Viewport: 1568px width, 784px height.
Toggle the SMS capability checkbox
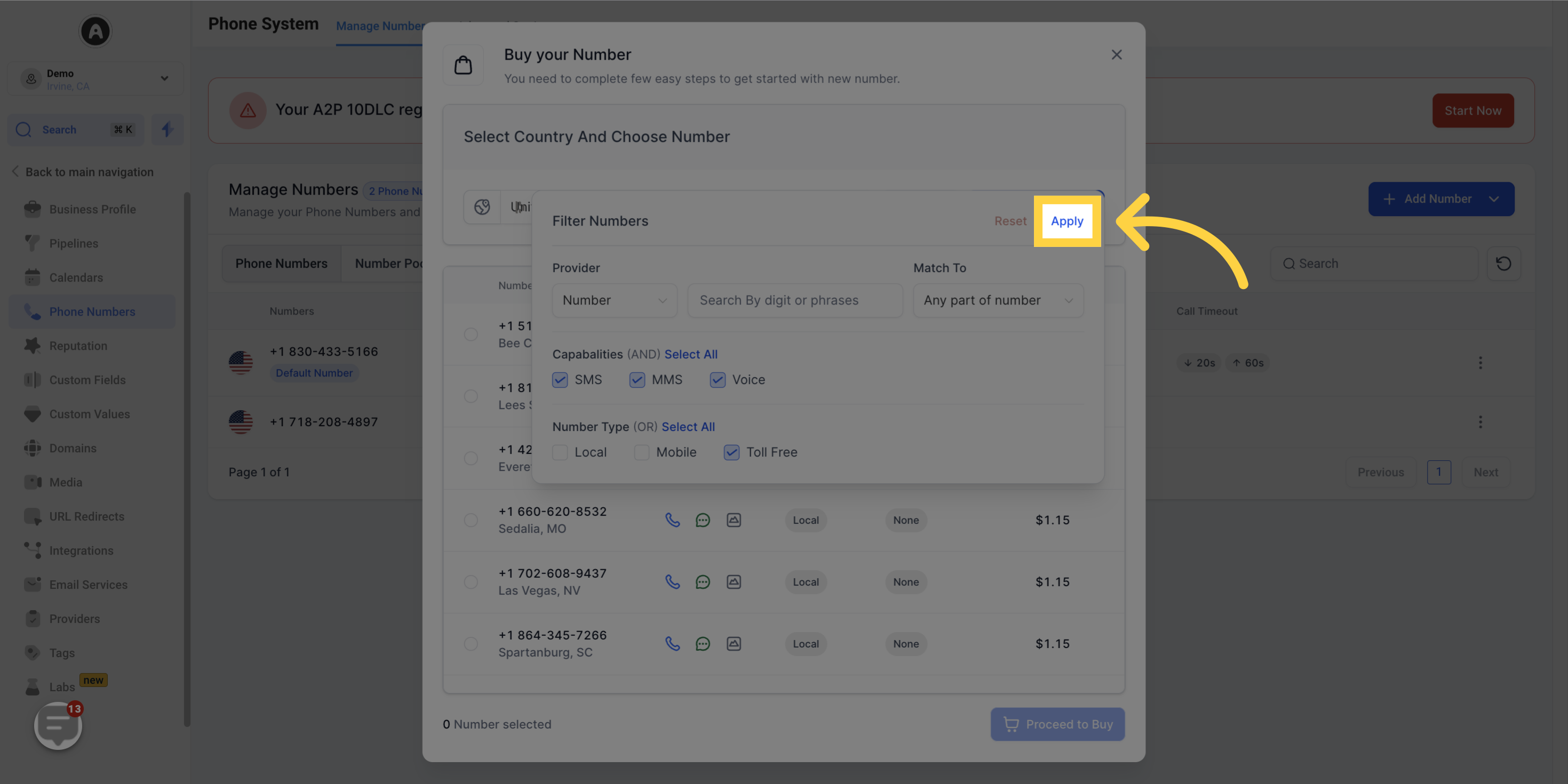(x=560, y=380)
